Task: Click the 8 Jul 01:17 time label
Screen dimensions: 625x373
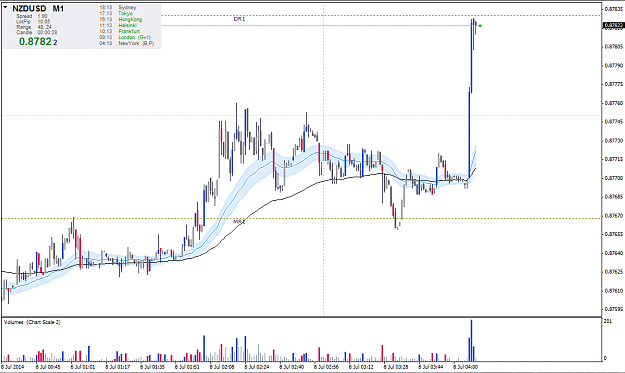Action: click(x=118, y=367)
